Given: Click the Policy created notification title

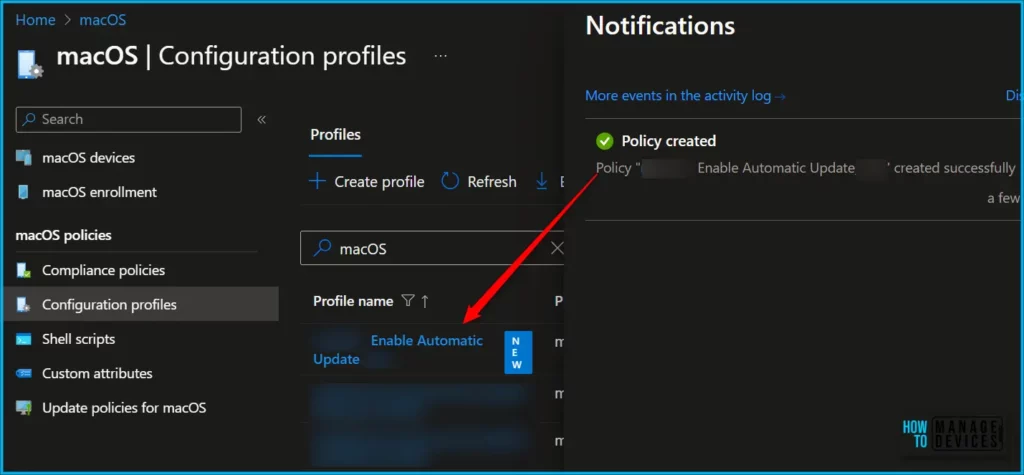Looking at the screenshot, I should click(x=669, y=140).
